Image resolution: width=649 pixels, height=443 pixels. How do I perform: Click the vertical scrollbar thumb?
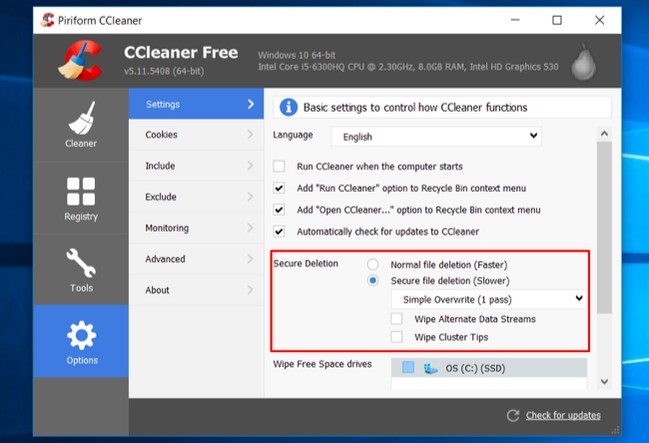604,228
